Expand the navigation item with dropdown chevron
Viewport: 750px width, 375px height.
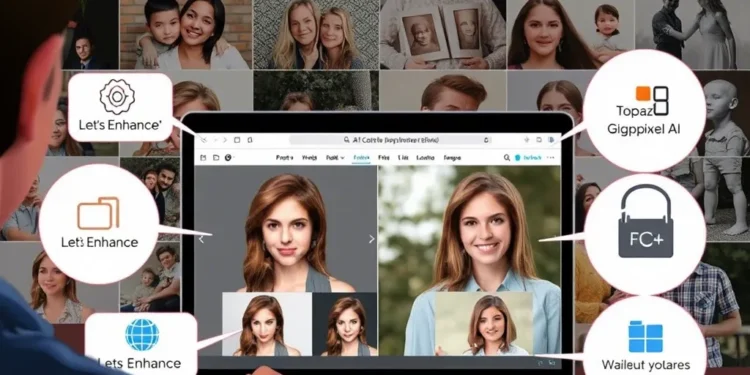point(335,158)
